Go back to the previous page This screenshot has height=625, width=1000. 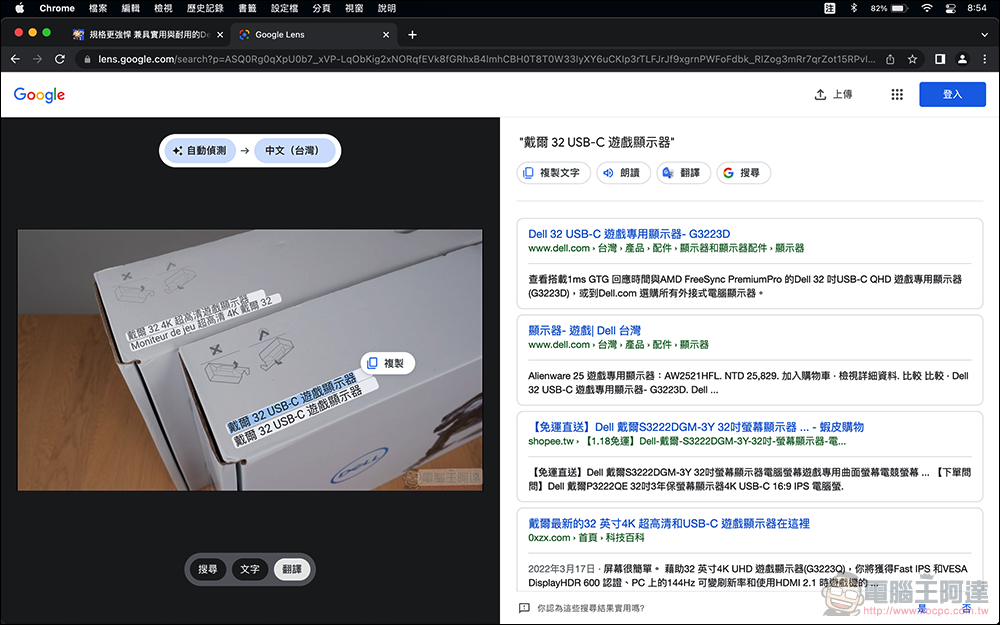click(x=15, y=59)
